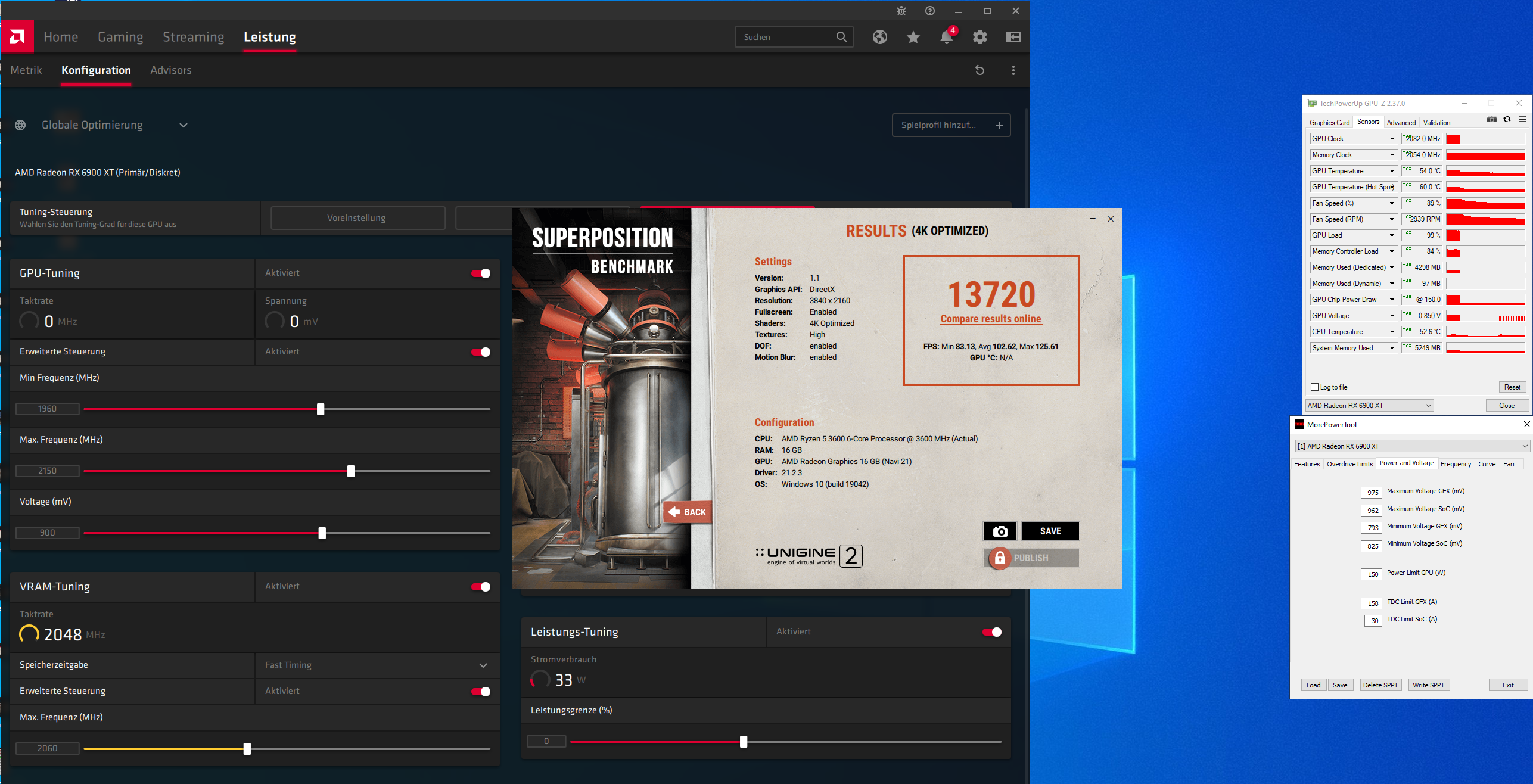Check the Log to file checkbox
This screenshot has width=1533, height=784.
click(x=1315, y=387)
